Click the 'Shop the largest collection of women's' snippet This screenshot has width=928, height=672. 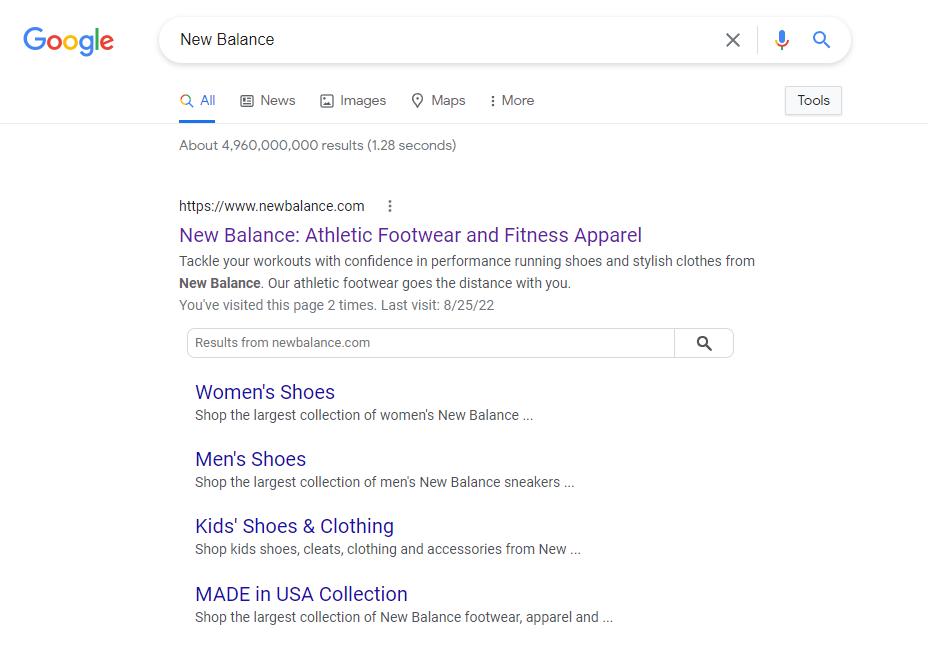click(364, 415)
